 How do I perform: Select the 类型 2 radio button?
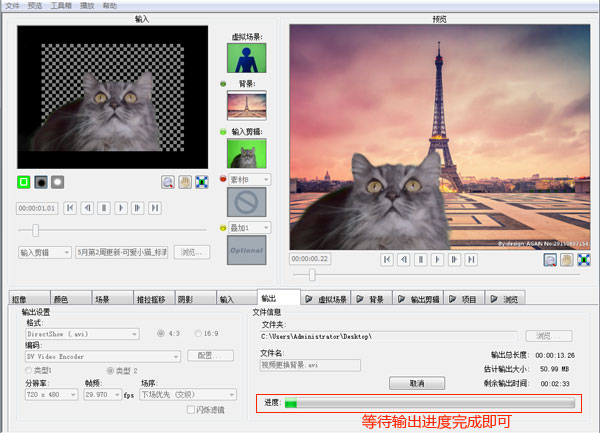click(x=110, y=370)
